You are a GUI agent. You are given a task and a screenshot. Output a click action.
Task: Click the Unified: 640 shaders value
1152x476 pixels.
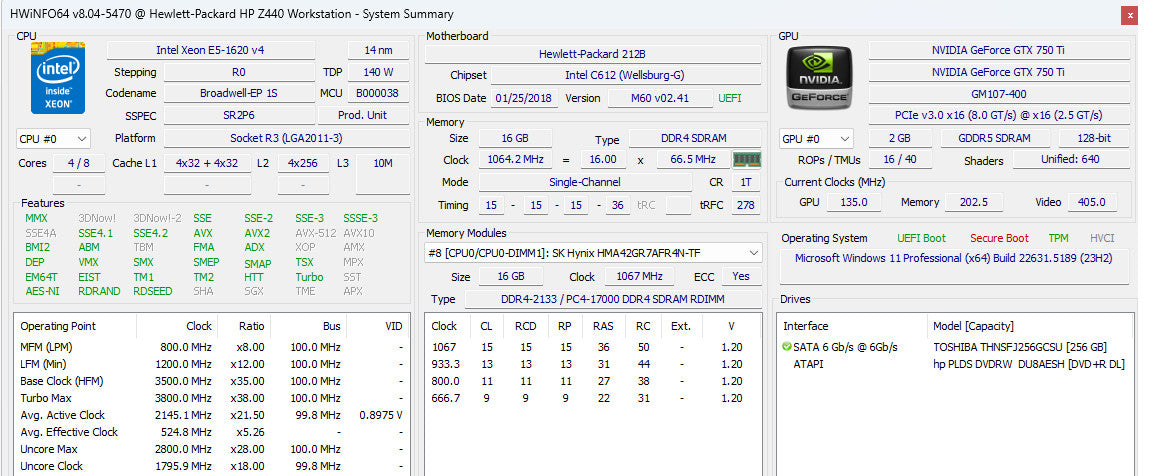click(x=1070, y=159)
